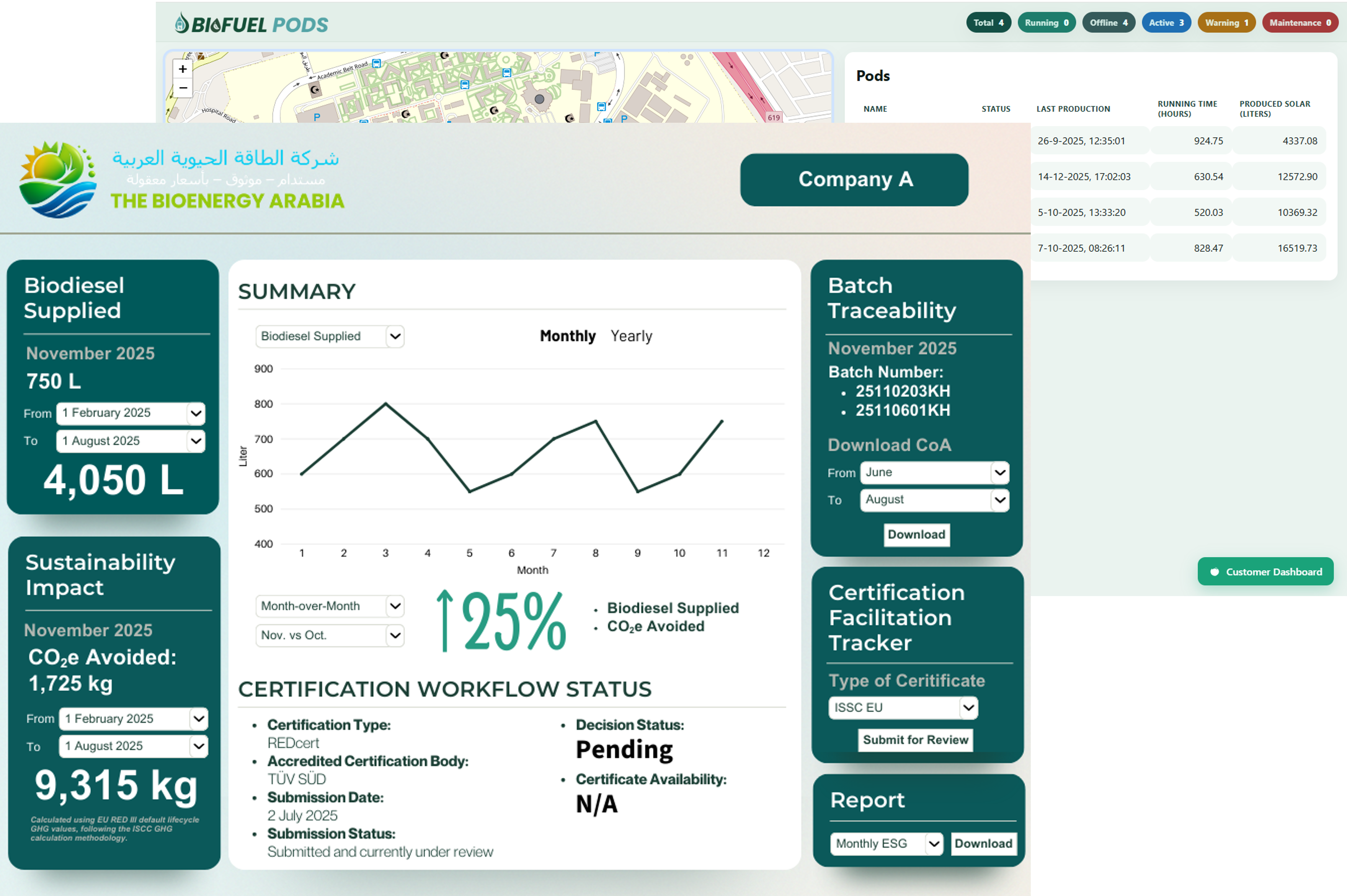The height and width of the screenshot is (896, 1347).
Task: Open the Monthly ESG report dropdown
Action: click(886, 843)
